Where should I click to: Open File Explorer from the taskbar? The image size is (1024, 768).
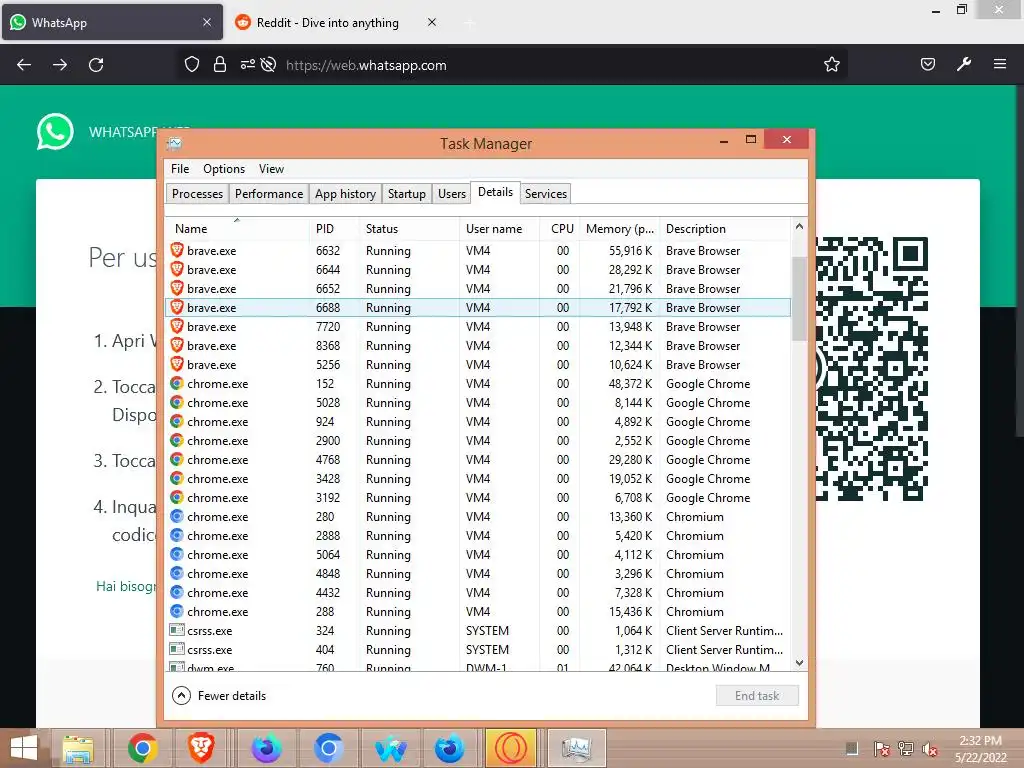(x=78, y=748)
